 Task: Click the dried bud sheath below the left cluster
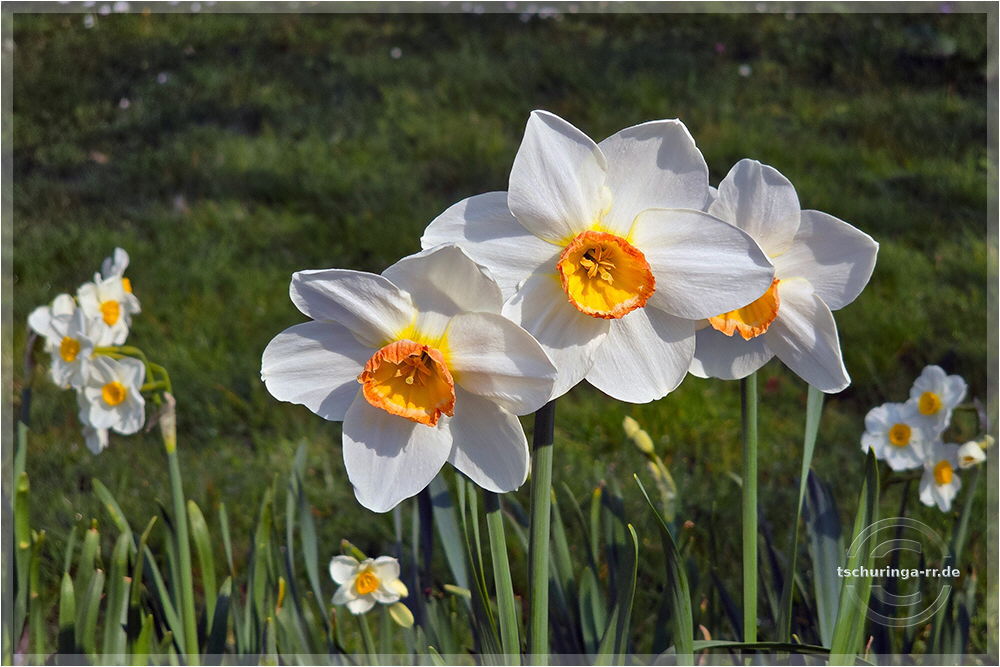point(168,421)
